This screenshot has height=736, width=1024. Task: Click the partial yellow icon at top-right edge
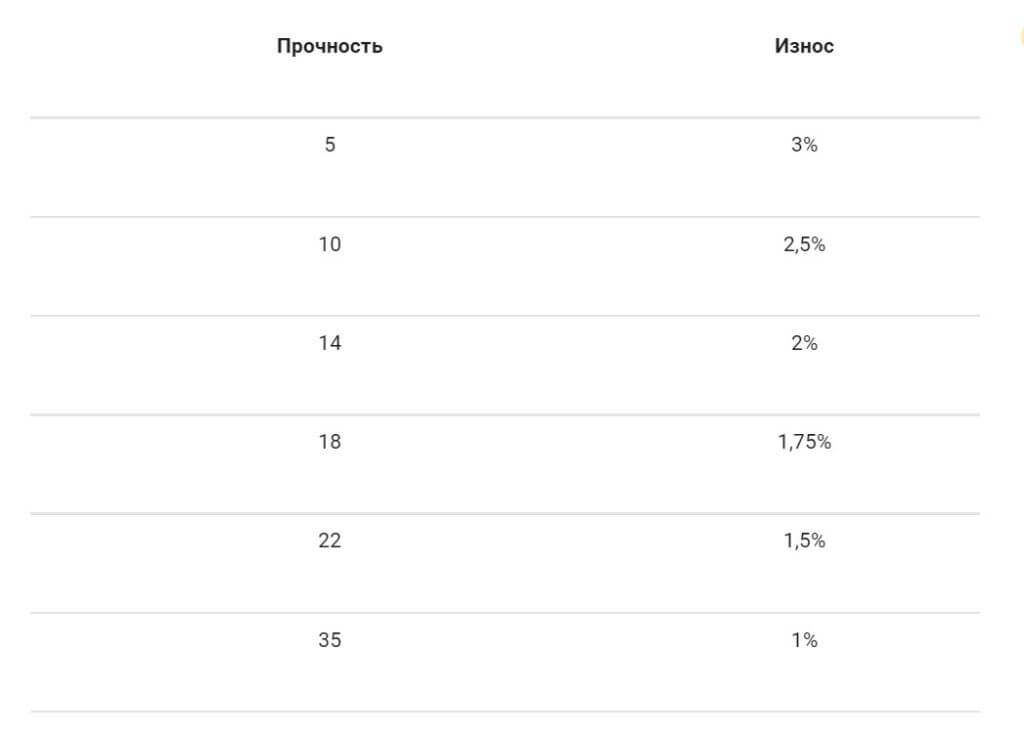[x=1021, y=37]
